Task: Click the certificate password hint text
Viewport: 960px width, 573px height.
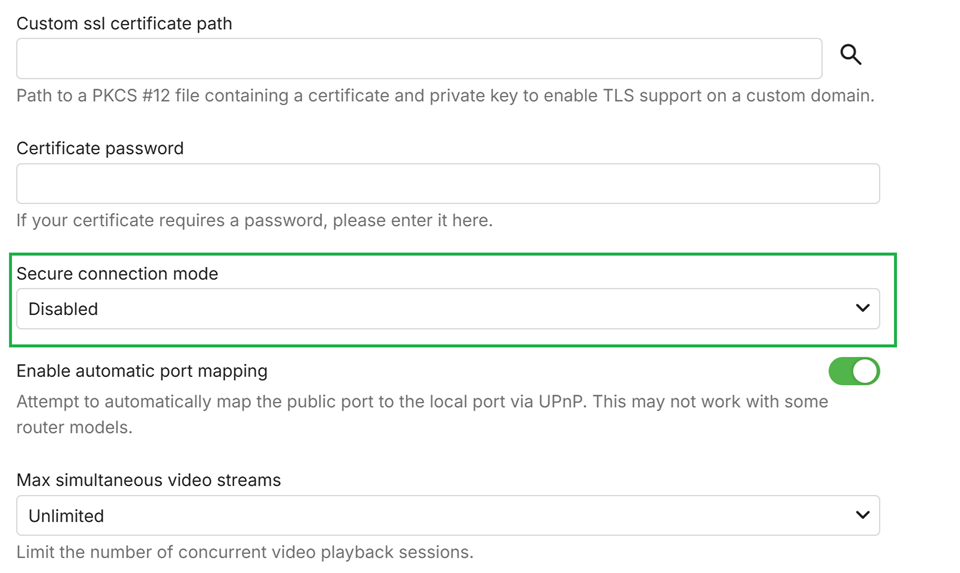Action: tap(254, 220)
